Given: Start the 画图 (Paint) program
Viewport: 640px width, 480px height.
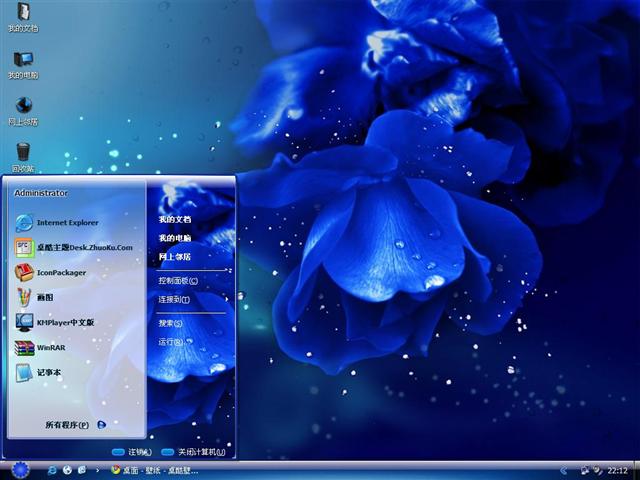Looking at the screenshot, I should click(45, 297).
